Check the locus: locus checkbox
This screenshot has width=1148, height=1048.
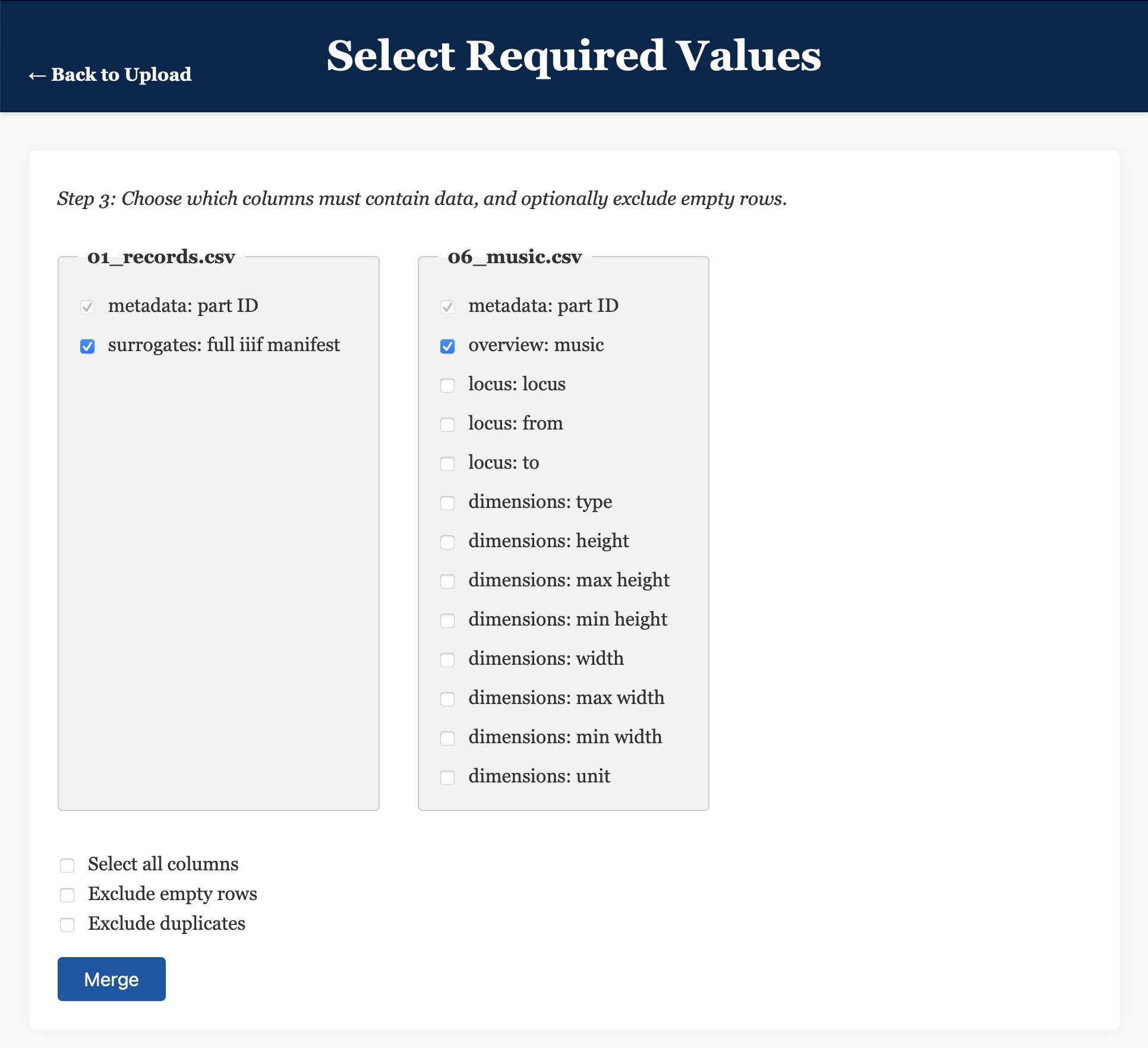[447, 386]
